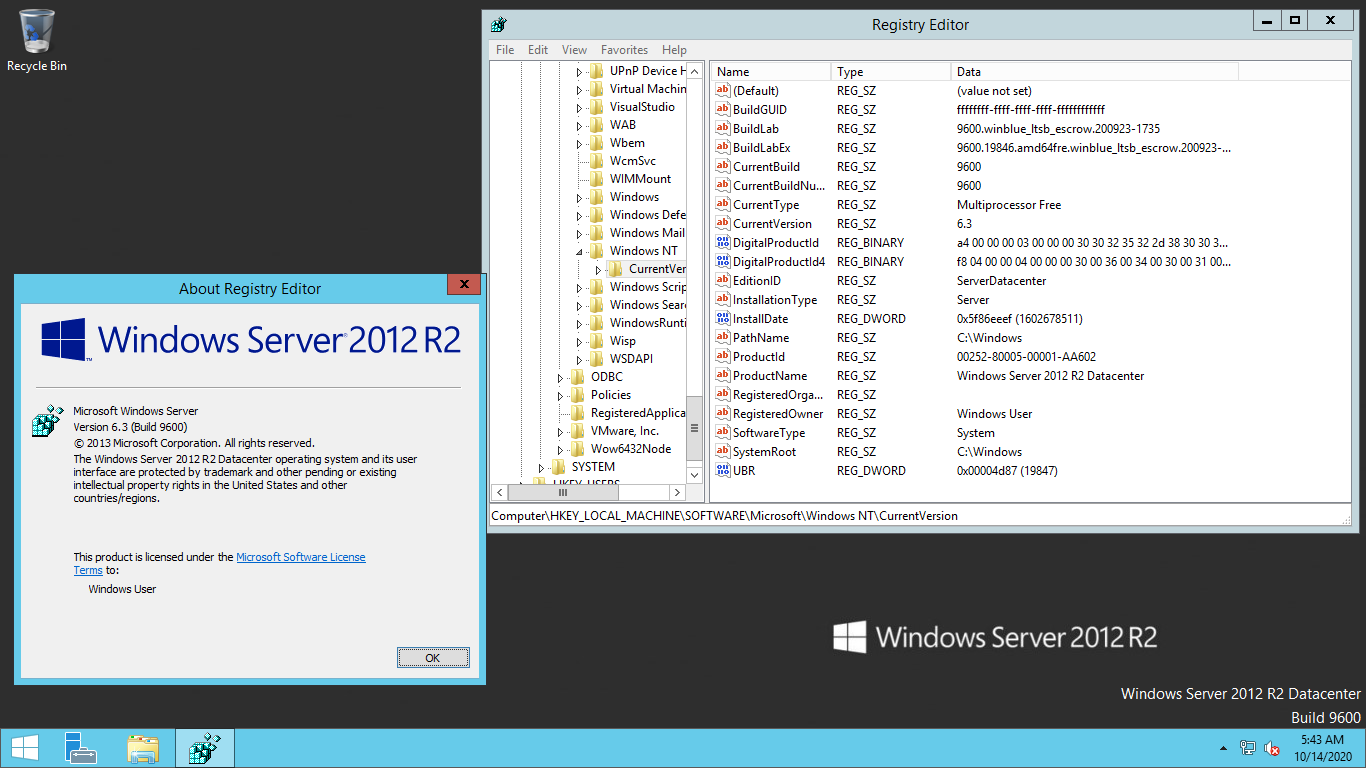
Task: Select the DigitalProductId binary value icon
Action: coord(723,242)
